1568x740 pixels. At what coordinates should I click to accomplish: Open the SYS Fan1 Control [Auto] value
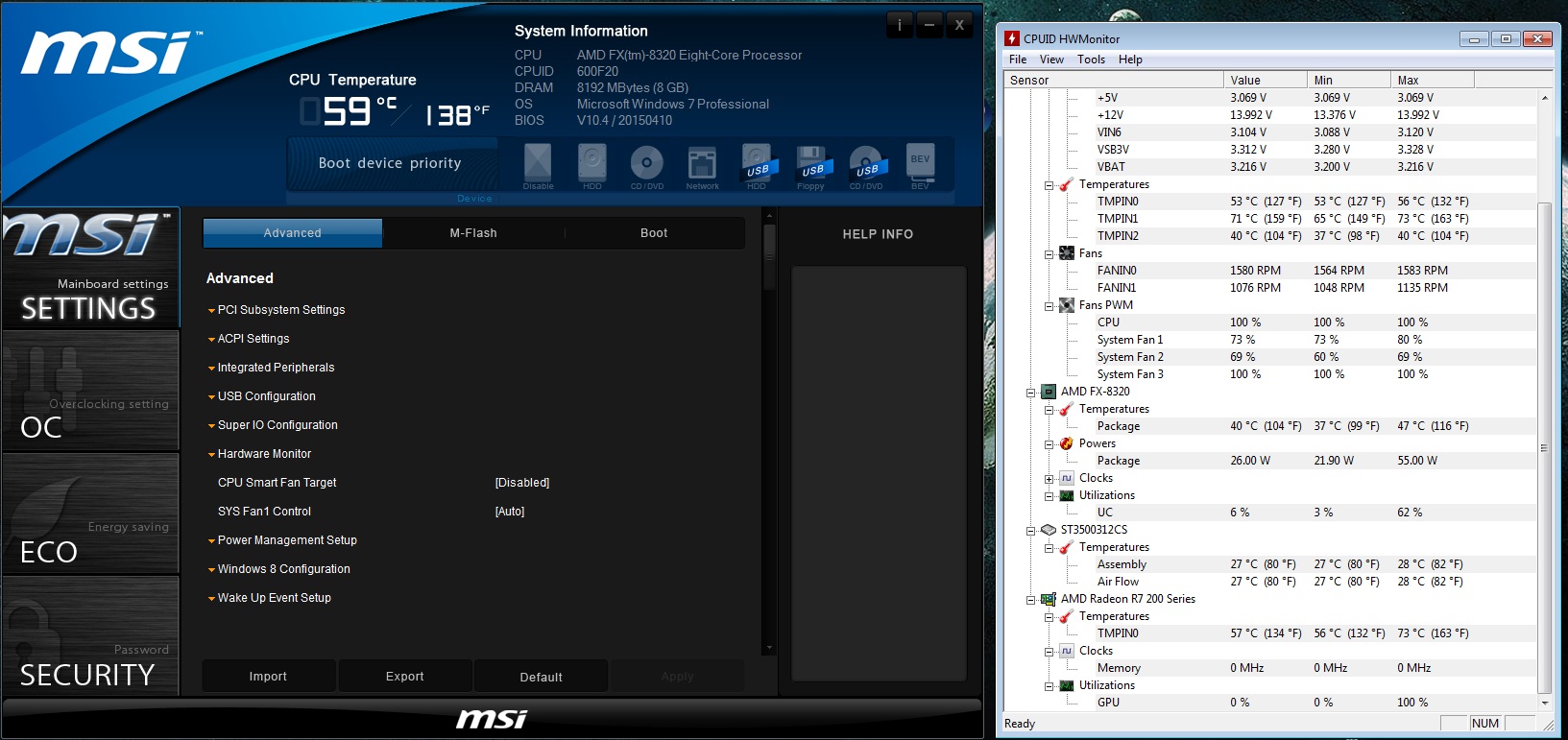point(510,512)
